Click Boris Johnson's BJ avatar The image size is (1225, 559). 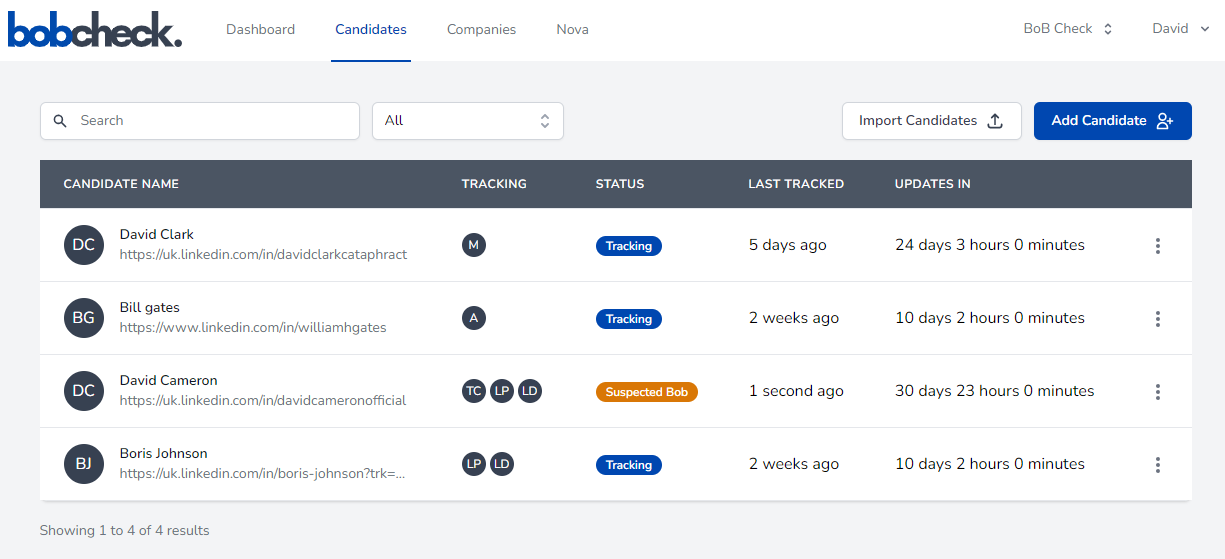pos(84,464)
